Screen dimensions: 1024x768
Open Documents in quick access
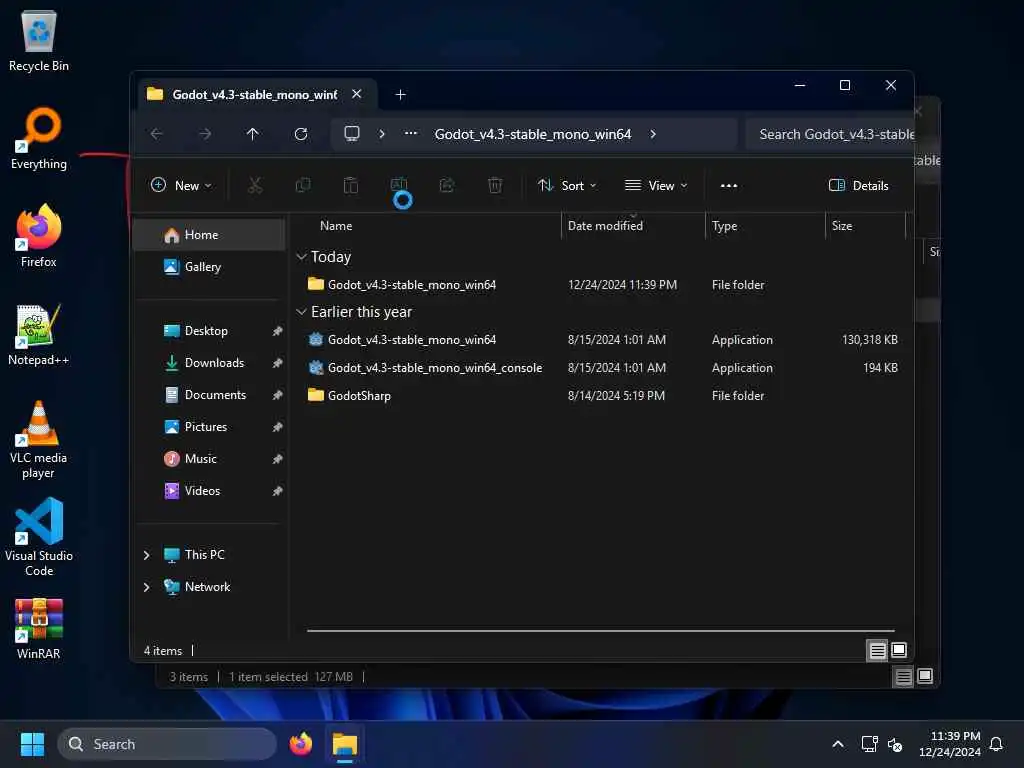click(x=209, y=395)
